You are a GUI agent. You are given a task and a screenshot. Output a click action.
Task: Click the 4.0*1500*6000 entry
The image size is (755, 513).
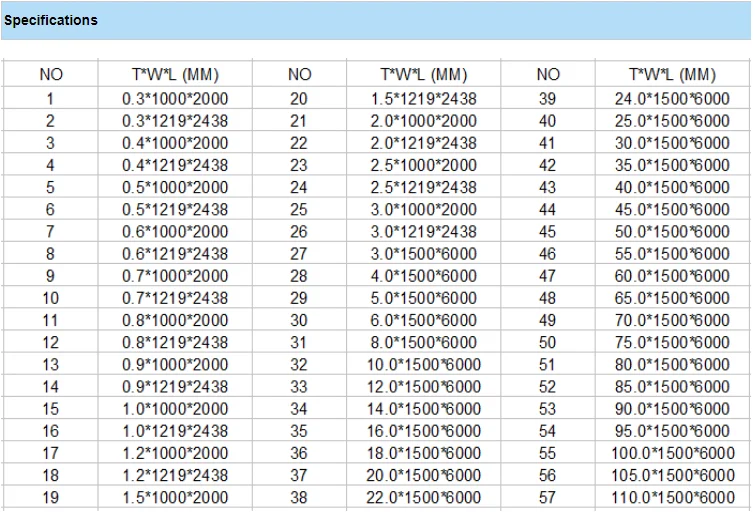(424, 276)
